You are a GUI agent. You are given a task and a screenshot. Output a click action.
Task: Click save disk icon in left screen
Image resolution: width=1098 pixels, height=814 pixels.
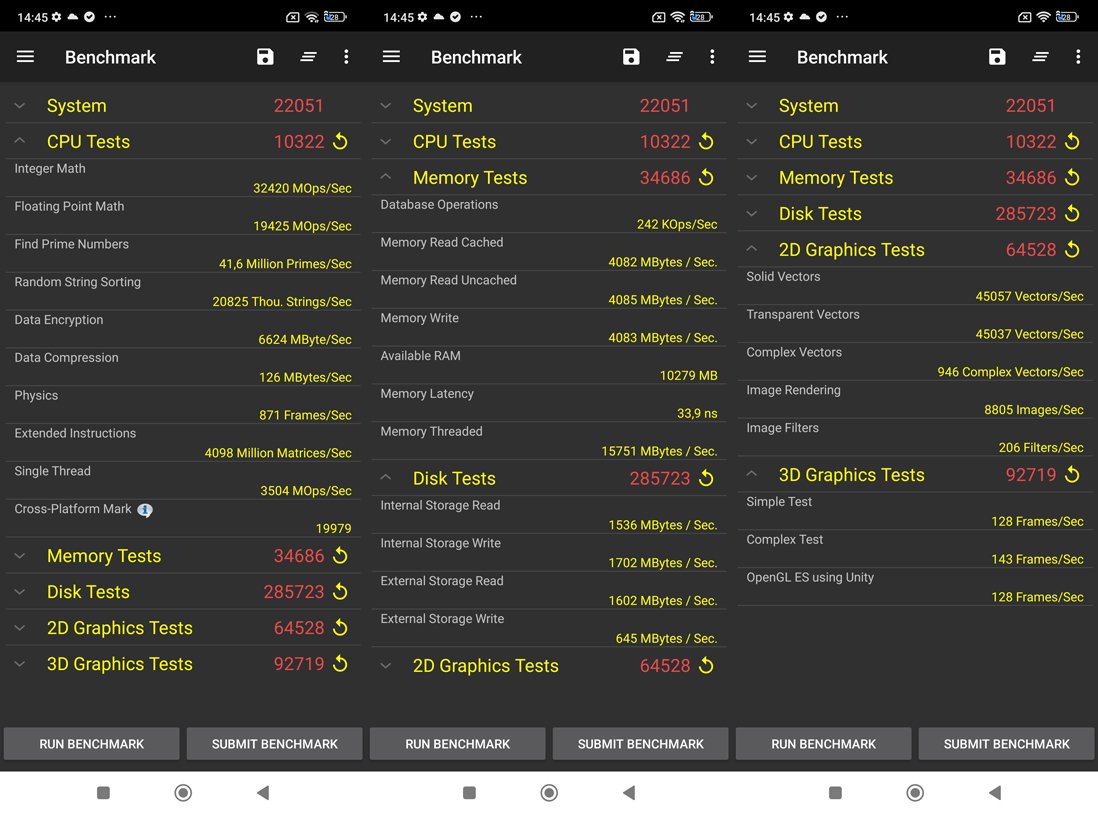[265, 57]
